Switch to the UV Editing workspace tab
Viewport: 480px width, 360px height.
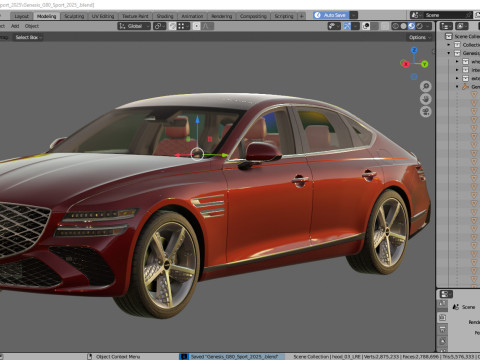(x=103, y=16)
